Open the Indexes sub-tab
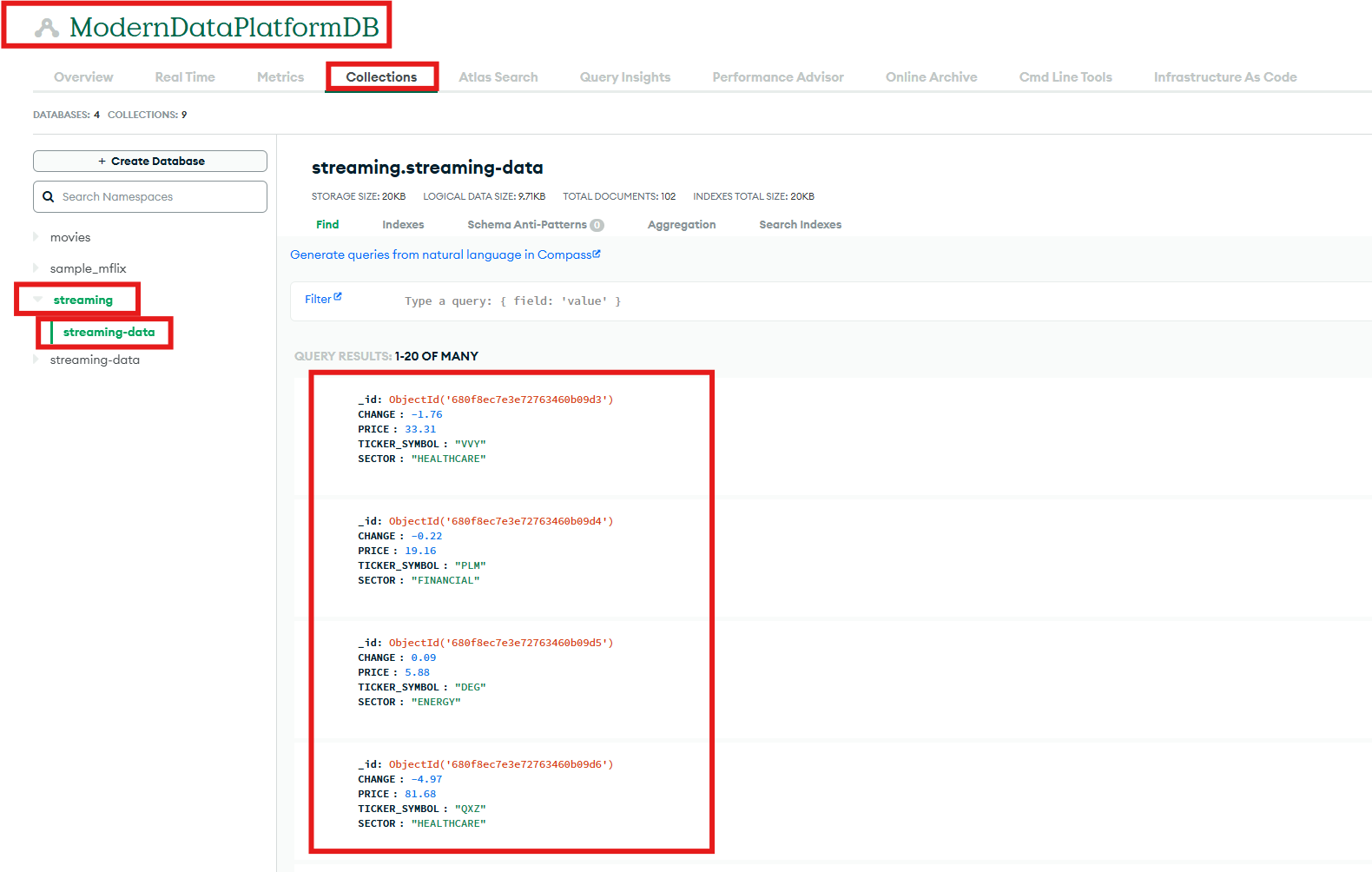Viewport: 1372px width, 872px height. click(403, 225)
